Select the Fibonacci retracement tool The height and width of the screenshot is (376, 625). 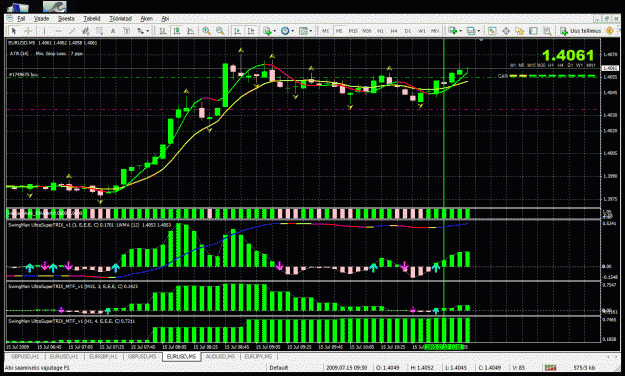99,31
